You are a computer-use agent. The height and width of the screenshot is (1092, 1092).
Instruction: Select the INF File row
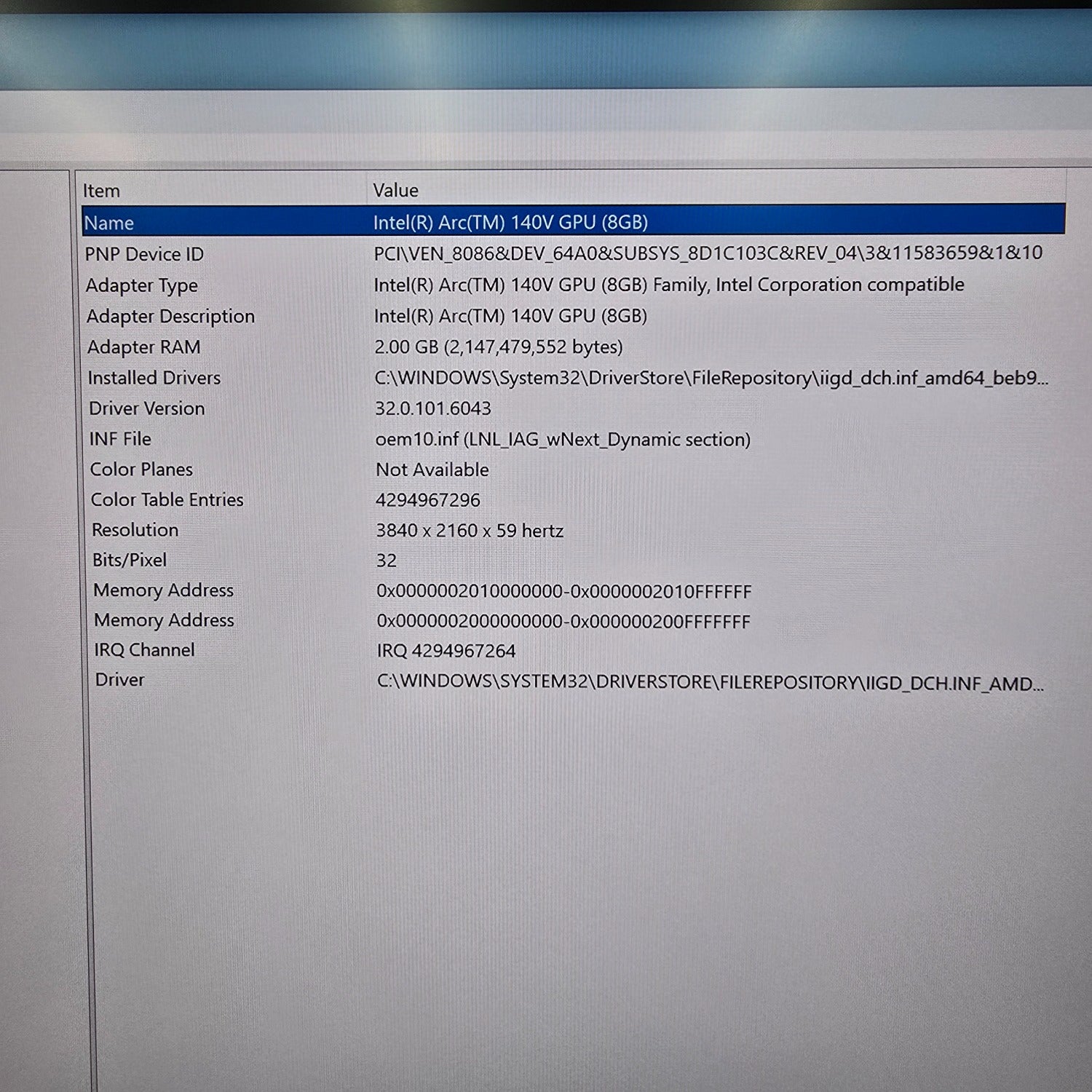(120, 439)
